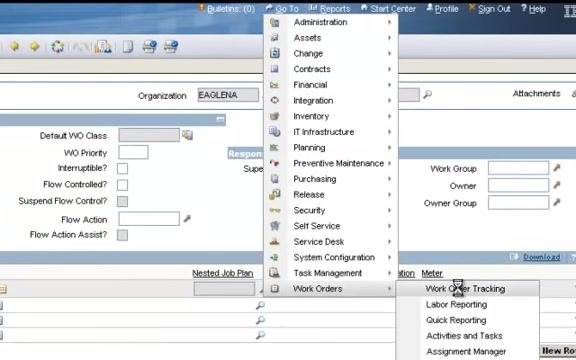Viewport: 576px width, 360px height.
Task: Sort by Nested Job Plan column header
Action: [x=223, y=273]
